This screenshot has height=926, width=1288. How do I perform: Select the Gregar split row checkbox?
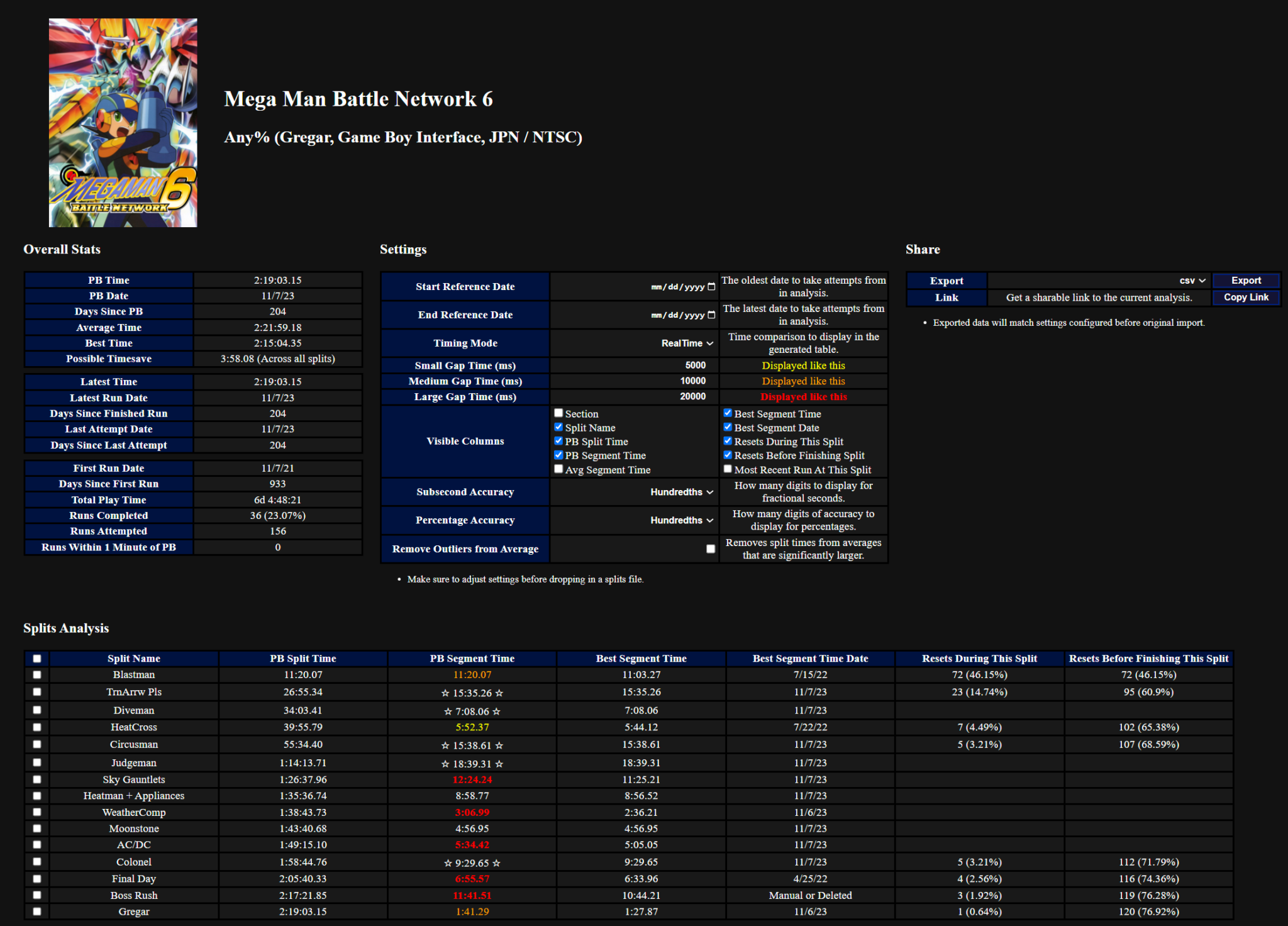pyautogui.click(x=37, y=912)
